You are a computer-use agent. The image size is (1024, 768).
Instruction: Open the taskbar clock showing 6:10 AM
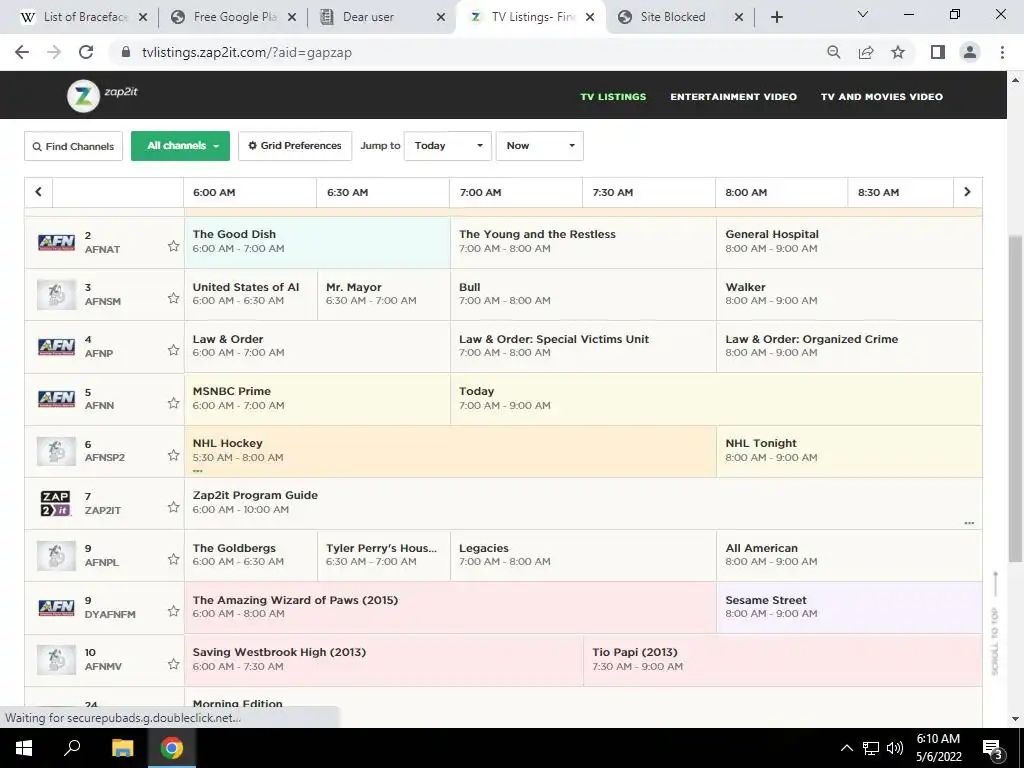click(x=938, y=748)
